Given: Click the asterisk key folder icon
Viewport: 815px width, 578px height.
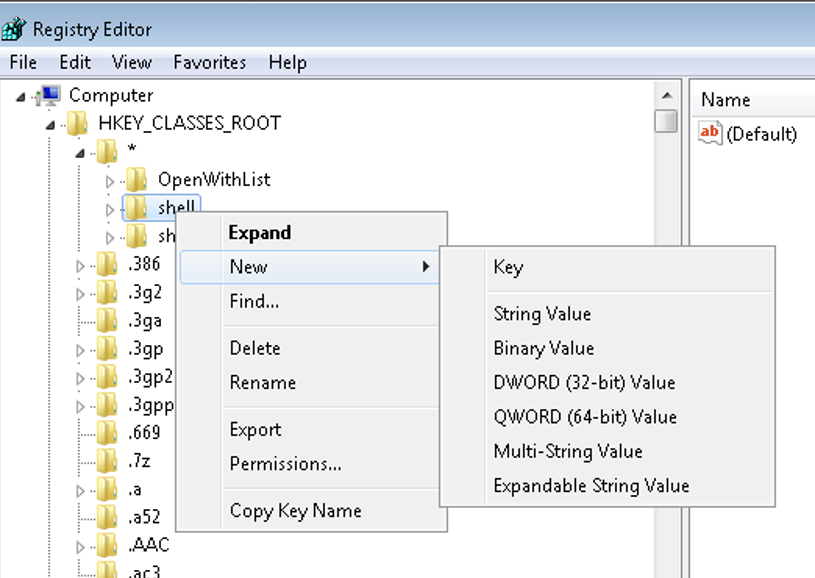Looking at the screenshot, I should point(107,152).
